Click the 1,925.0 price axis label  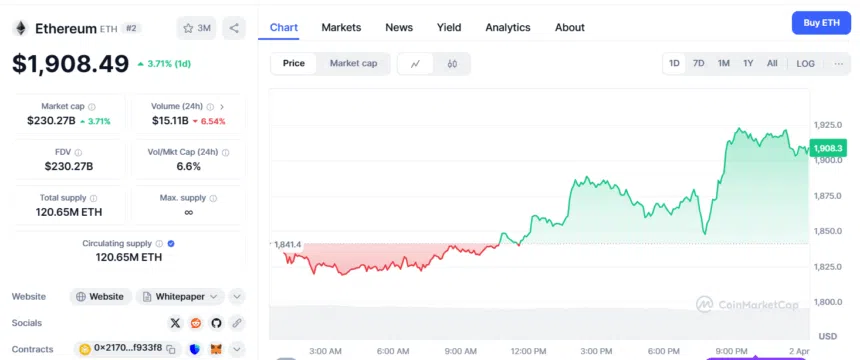tap(828, 125)
